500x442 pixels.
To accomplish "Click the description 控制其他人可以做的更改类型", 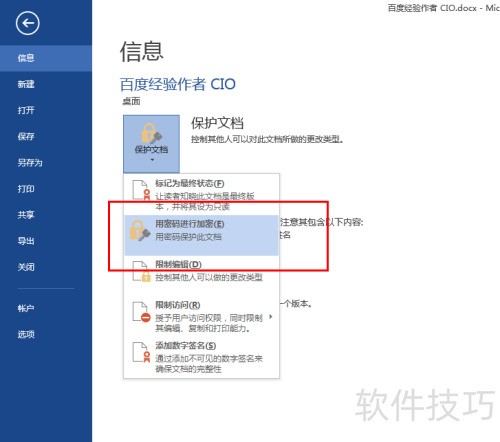I will pyautogui.click(x=209, y=277).
